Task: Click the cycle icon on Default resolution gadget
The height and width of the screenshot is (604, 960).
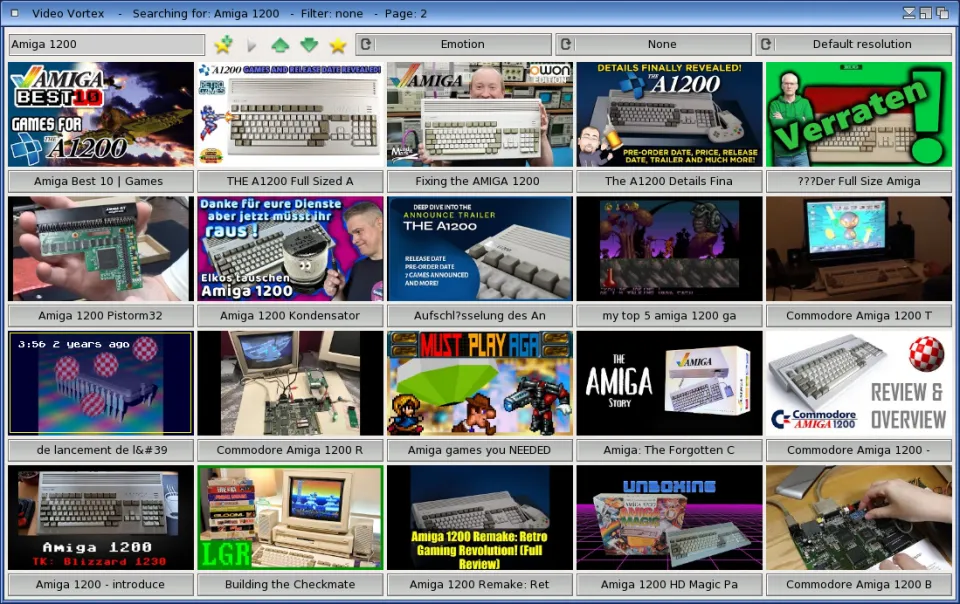Action: (766, 44)
